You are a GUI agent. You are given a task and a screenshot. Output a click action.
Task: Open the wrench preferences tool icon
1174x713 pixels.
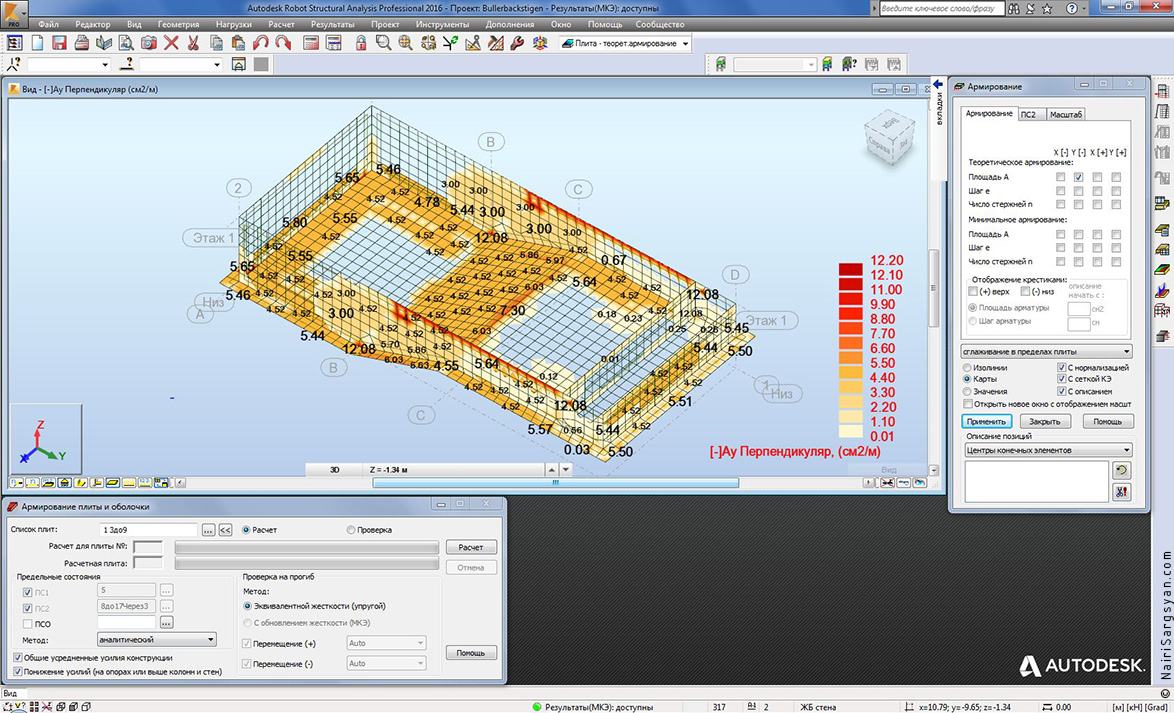click(517, 43)
